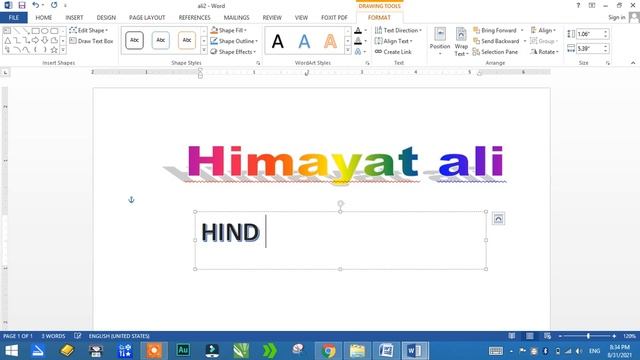Screen dimensions: 640x360
Task: Click the Text Outline color icon
Action: [358, 41]
